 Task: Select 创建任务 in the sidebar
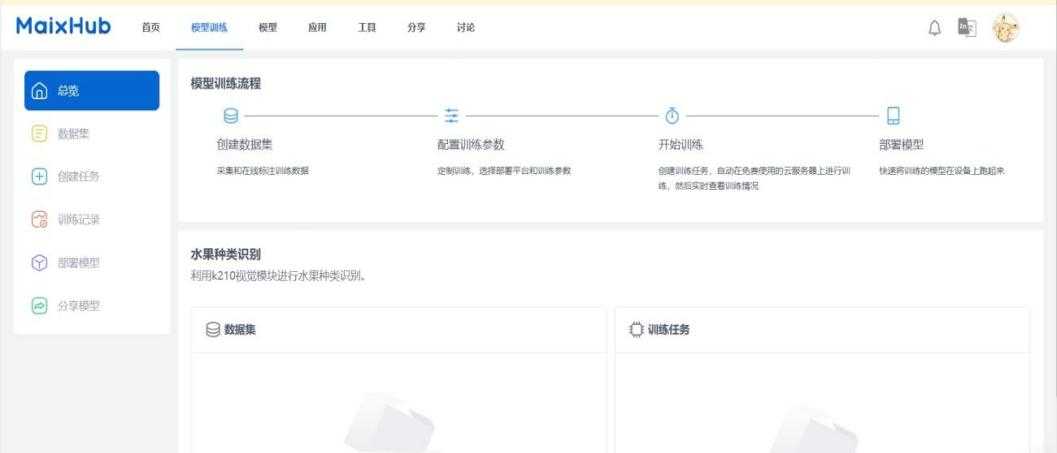tap(76, 177)
